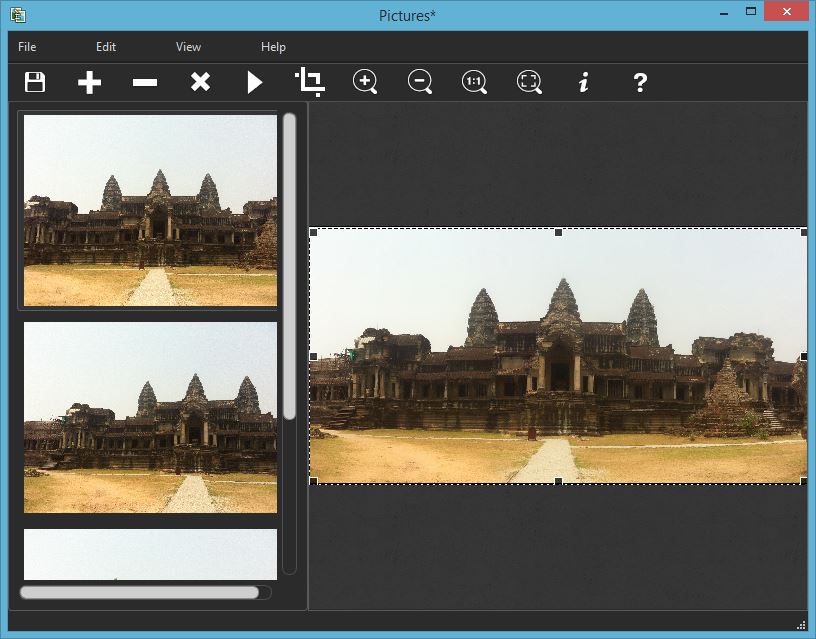The image size is (816, 639).
Task: Select the second temple thumbnail
Action: point(150,417)
